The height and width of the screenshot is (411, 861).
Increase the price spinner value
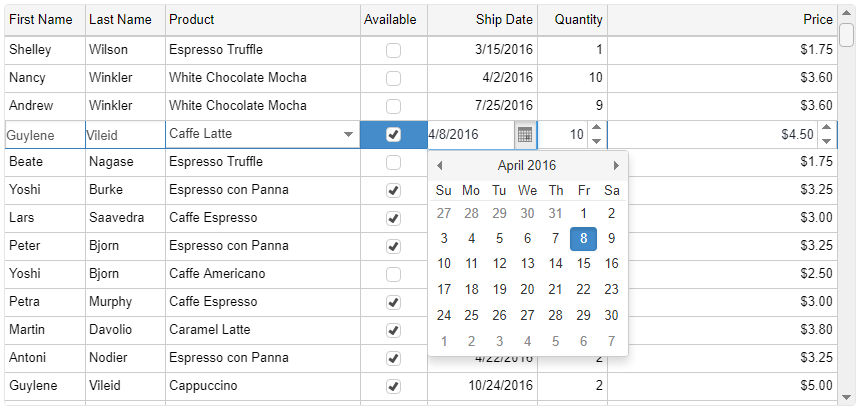(826, 128)
